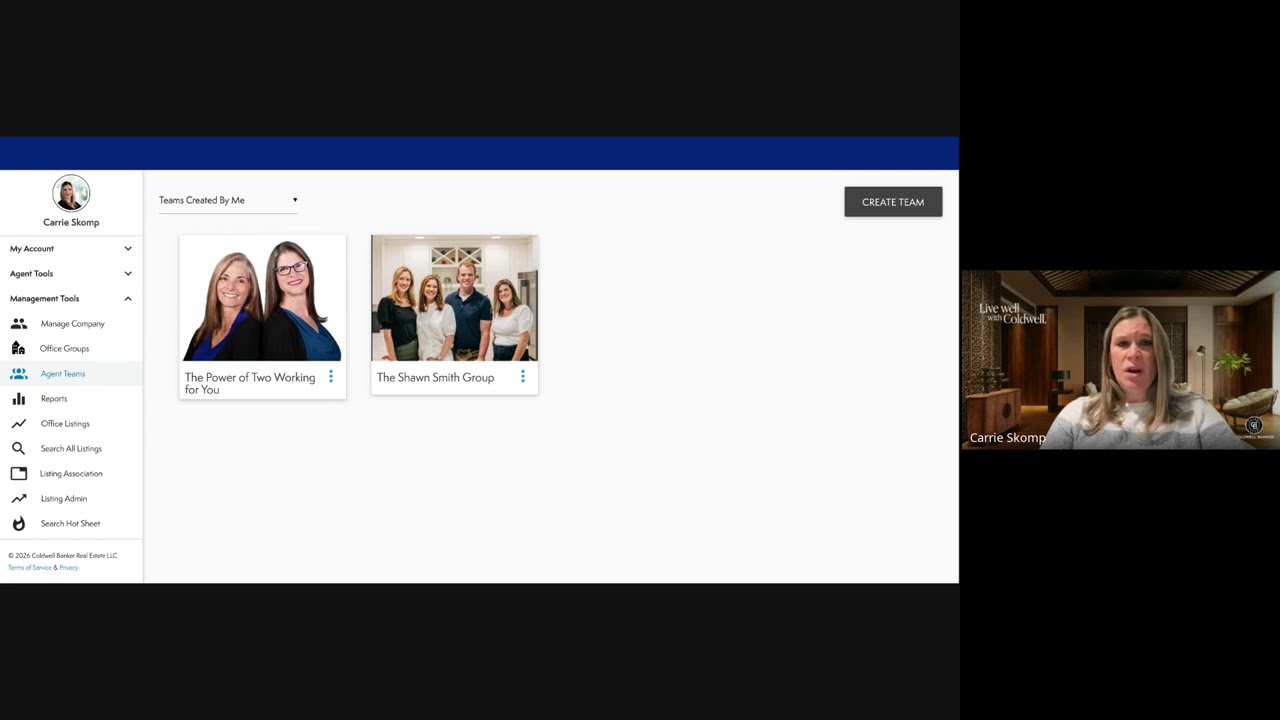Click the Listing Admin trending arrow icon
This screenshot has height=720, width=1280.
pos(19,499)
